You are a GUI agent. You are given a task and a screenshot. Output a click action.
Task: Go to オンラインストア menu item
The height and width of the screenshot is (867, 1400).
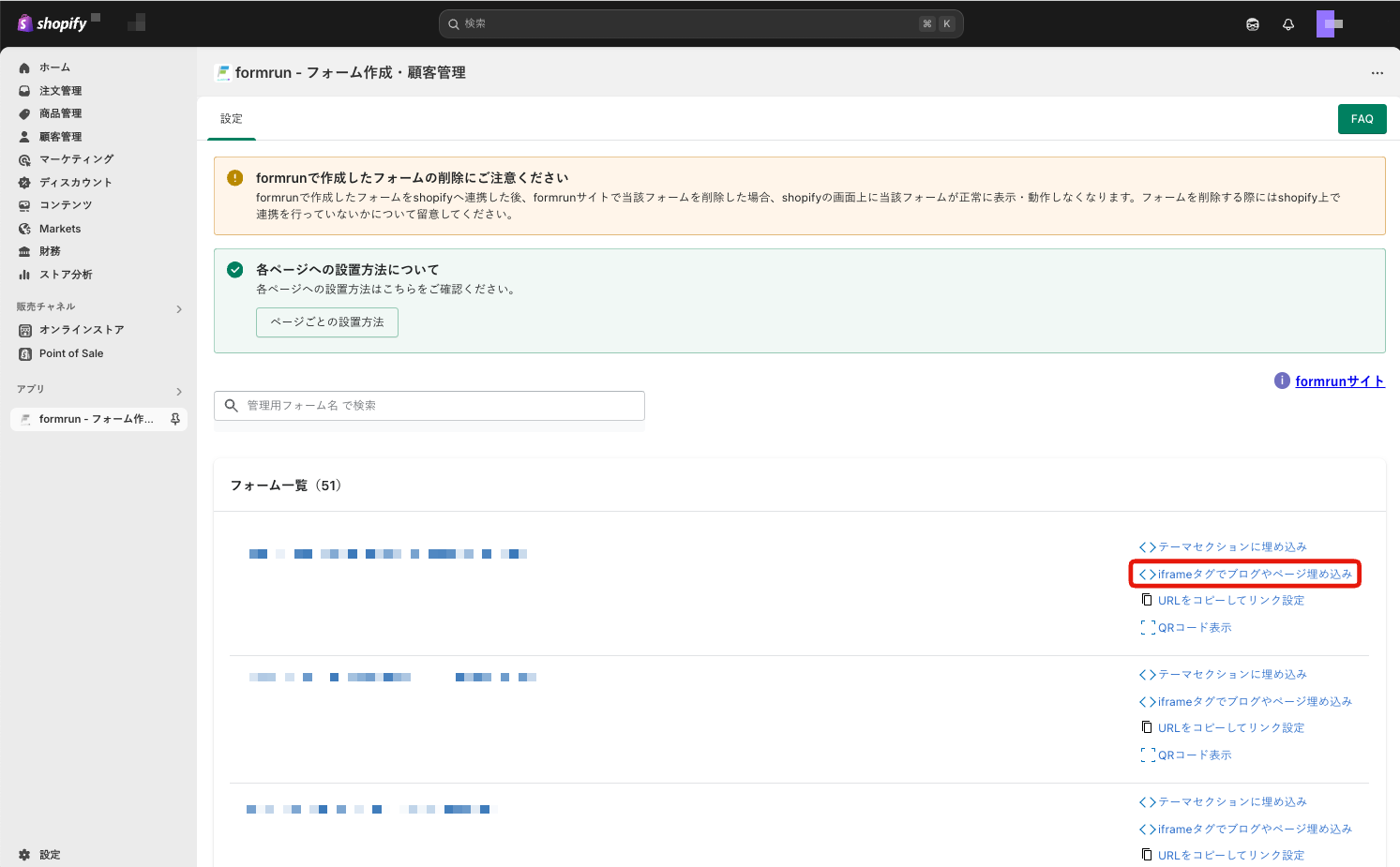click(x=82, y=330)
